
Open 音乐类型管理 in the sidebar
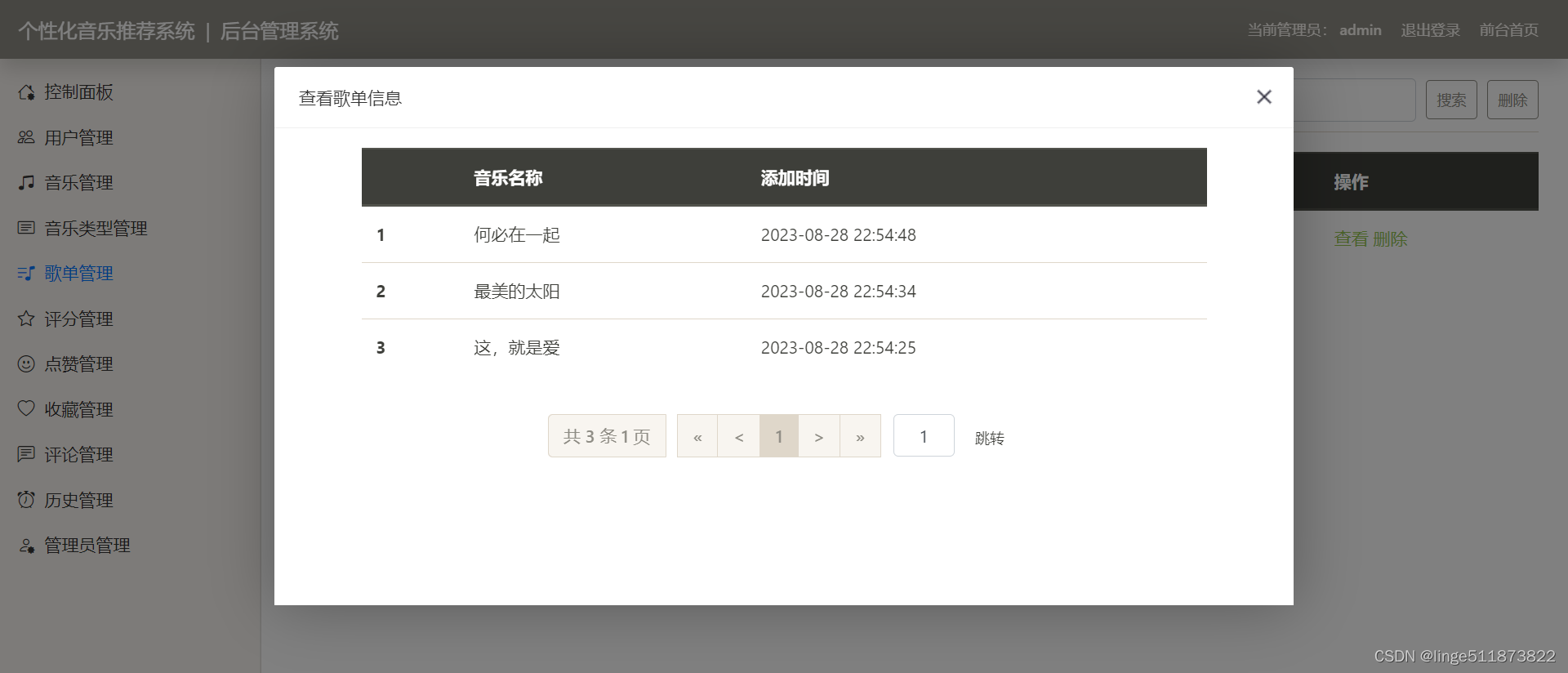point(96,228)
